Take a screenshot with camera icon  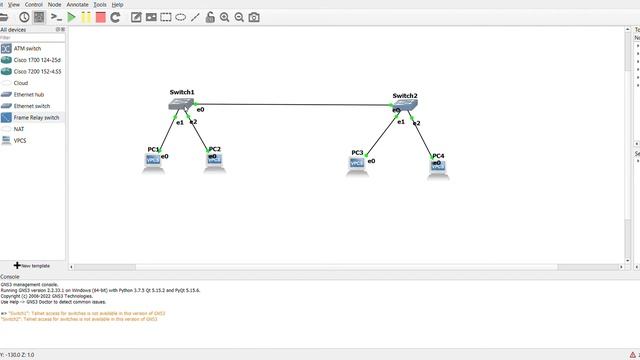(254, 17)
